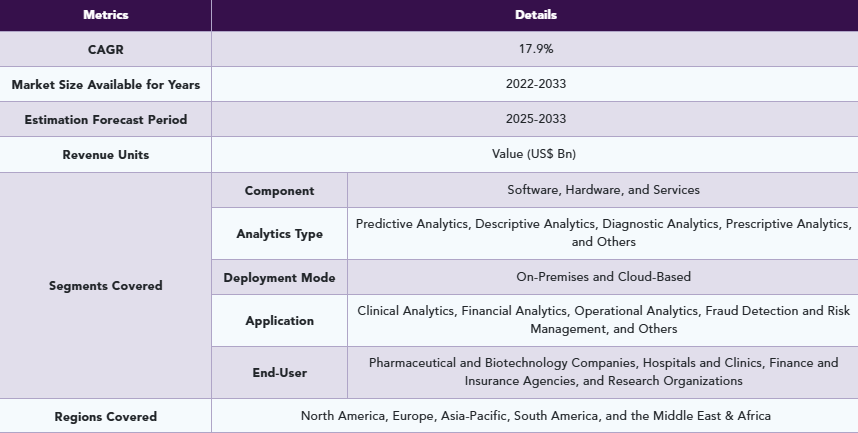Click the 2022-2033 years value

click(x=535, y=85)
